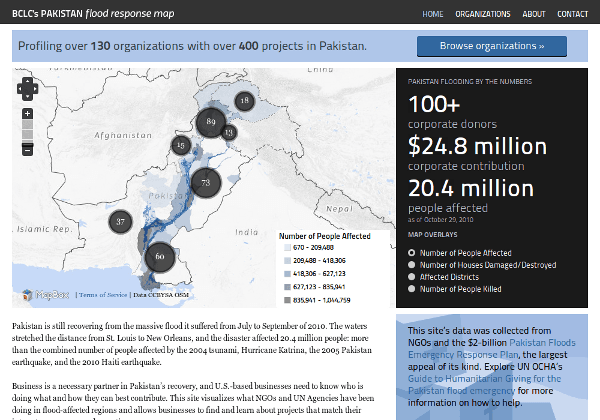Click the India map label
Viewport: 600px width, 420px height.
(x=247, y=232)
